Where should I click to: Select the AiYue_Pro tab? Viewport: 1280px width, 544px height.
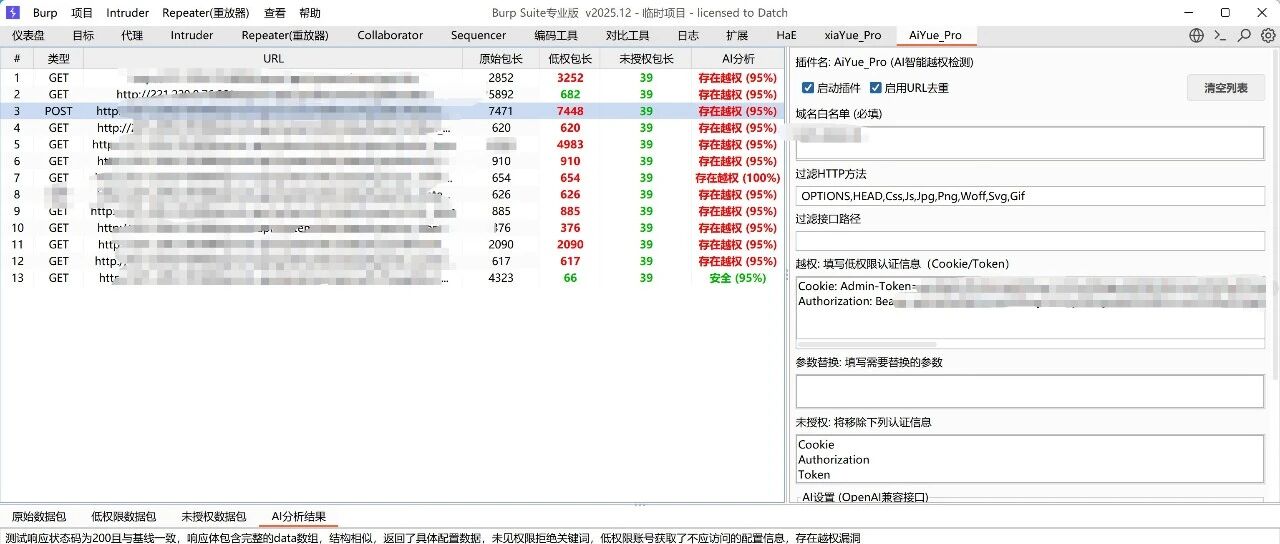936,35
